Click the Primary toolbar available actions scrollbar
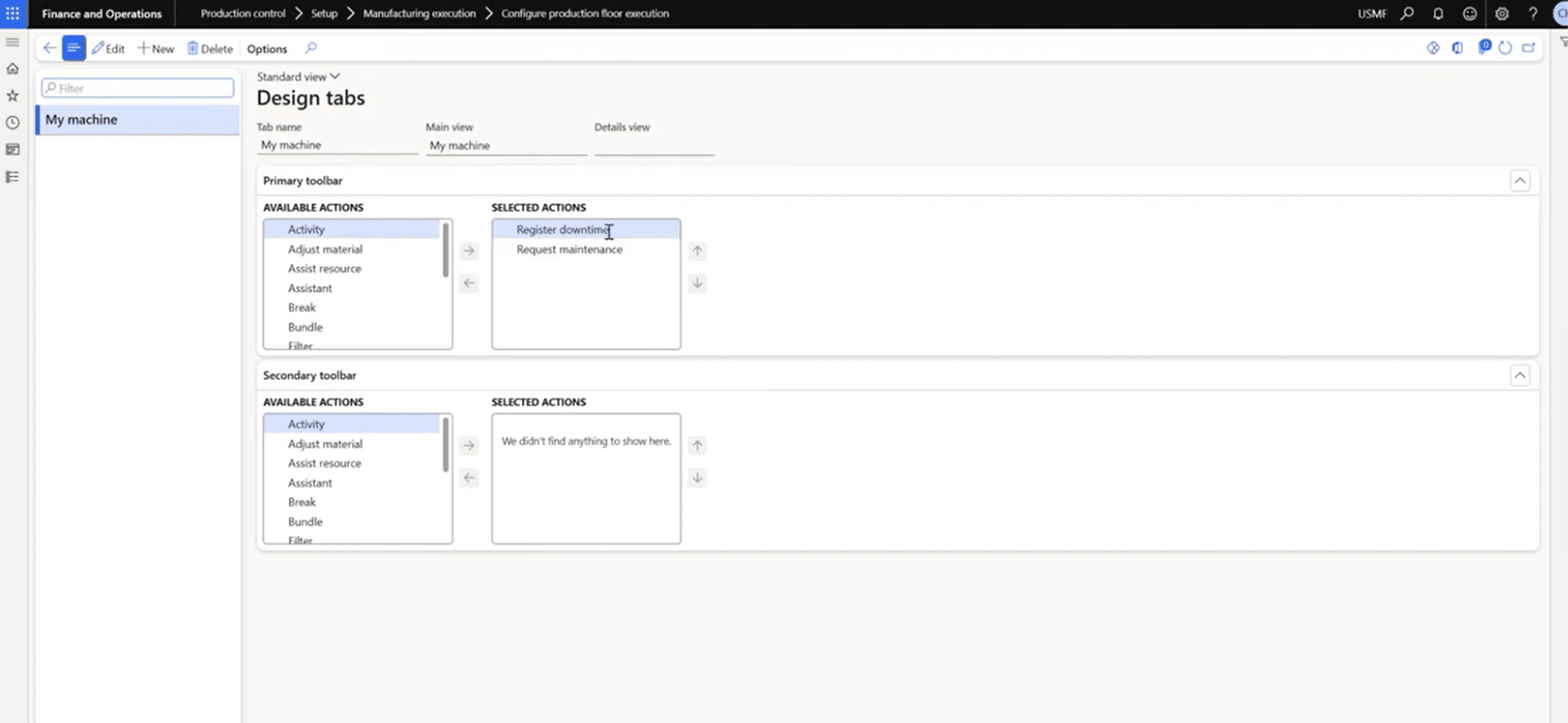1568x723 pixels. (445, 250)
